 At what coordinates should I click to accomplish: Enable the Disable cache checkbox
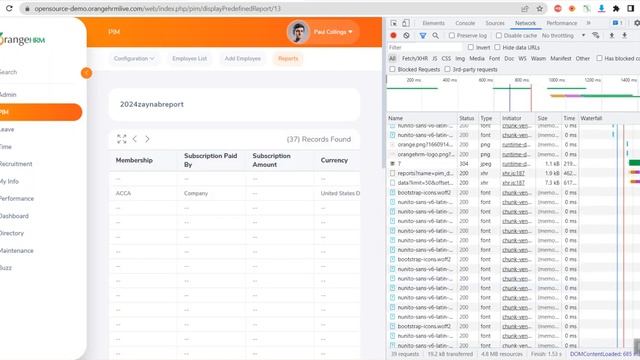pyautogui.click(x=499, y=36)
